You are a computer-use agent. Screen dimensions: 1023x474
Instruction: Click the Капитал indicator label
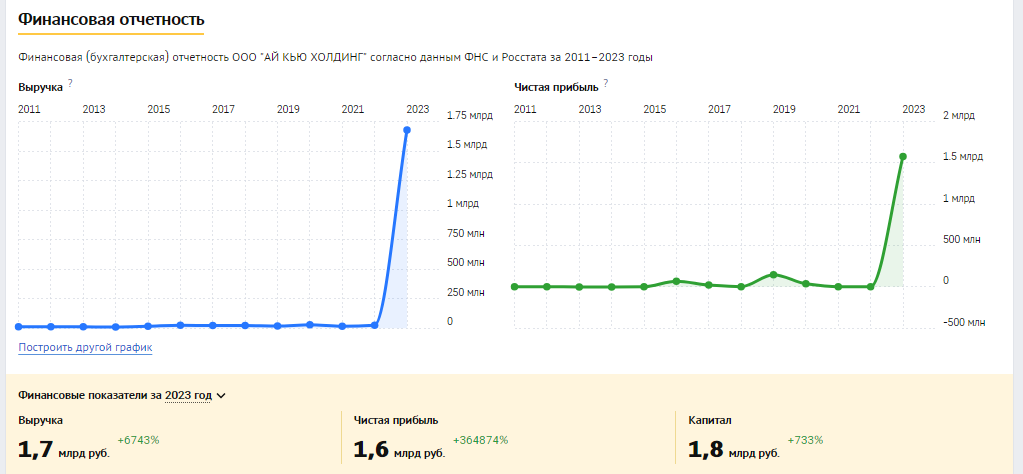(x=710, y=420)
